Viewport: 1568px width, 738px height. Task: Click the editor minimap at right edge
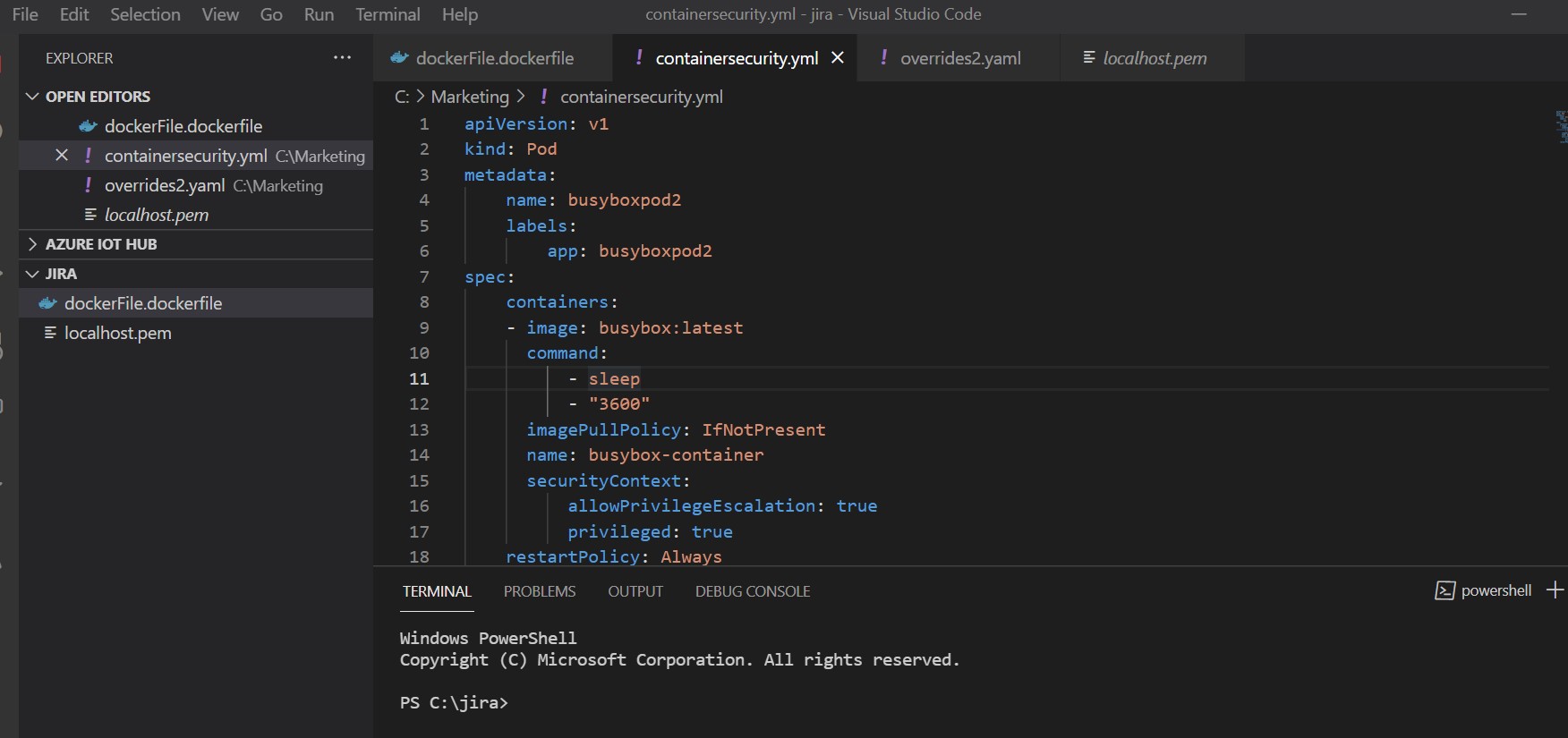[1561, 127]
